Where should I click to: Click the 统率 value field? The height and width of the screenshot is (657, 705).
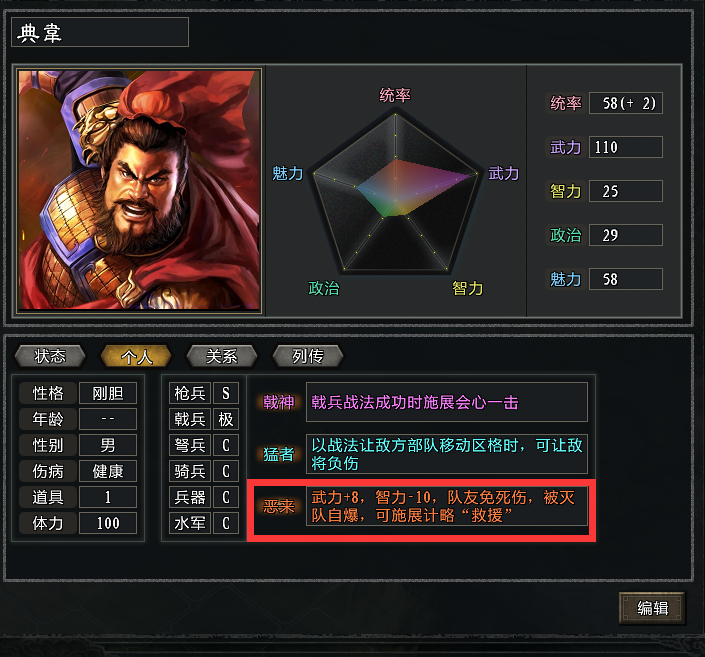[625, 103]
